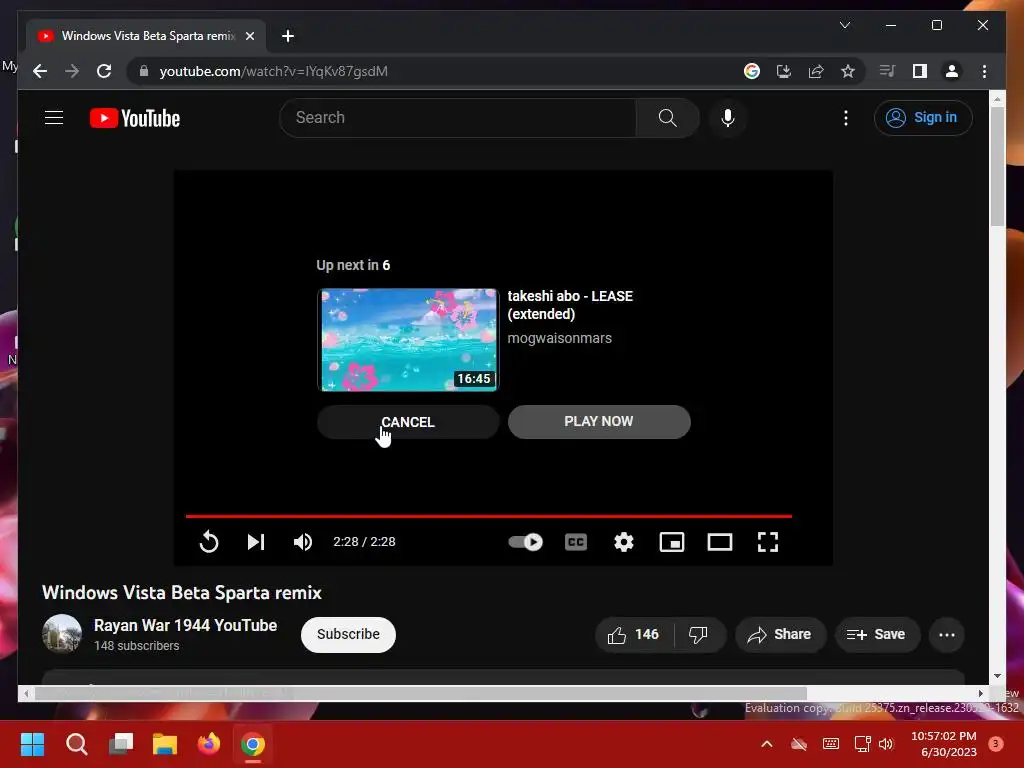Open Rayan War 1944 YouTube channel name
Viewport: 1024px width, 768px height.
click(185, 625)
